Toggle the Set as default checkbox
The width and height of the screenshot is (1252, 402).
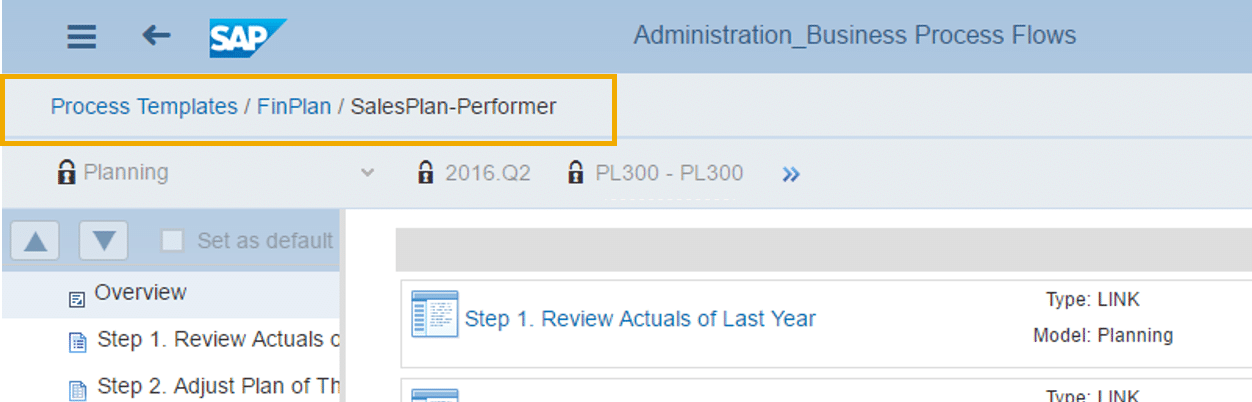tap(173, 240)
